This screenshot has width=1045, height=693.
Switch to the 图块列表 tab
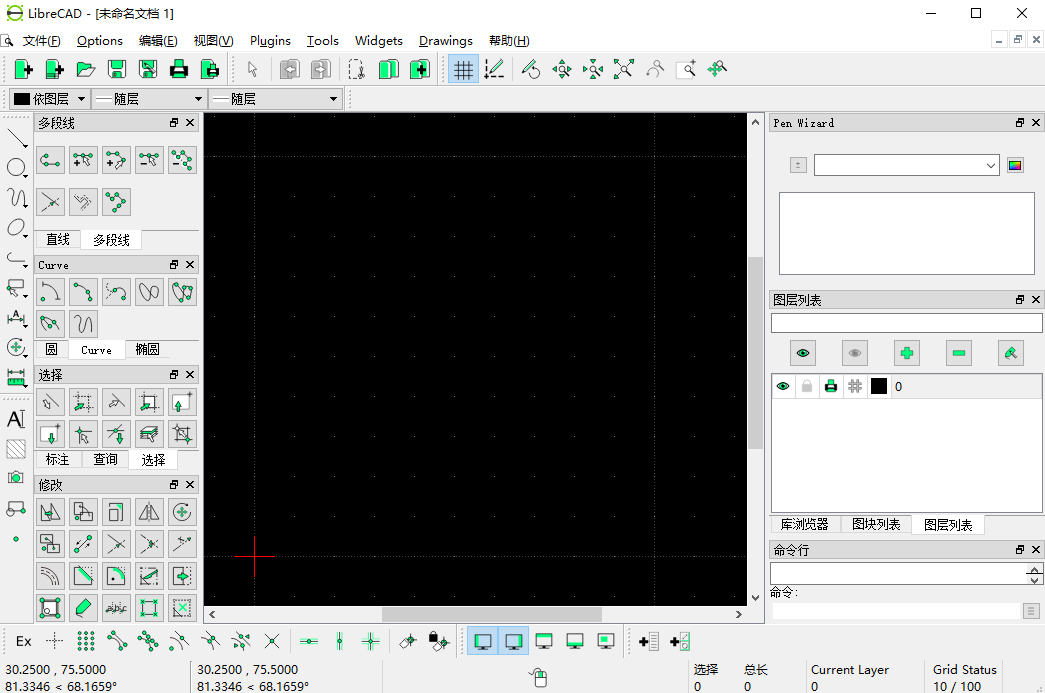point(876,524)
